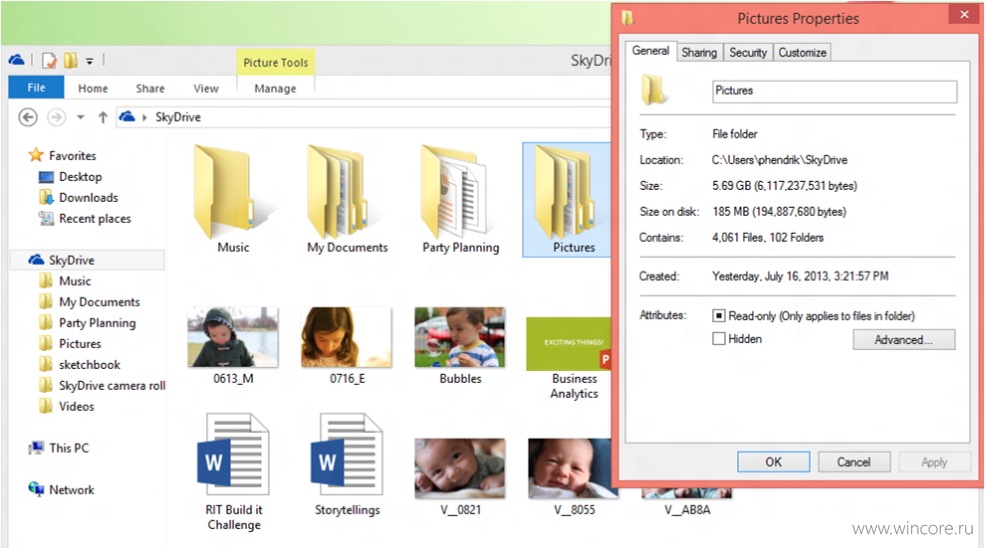This screenshot has width=986, height=548.
Task: Open the File menu
Action: coord(36,87)
